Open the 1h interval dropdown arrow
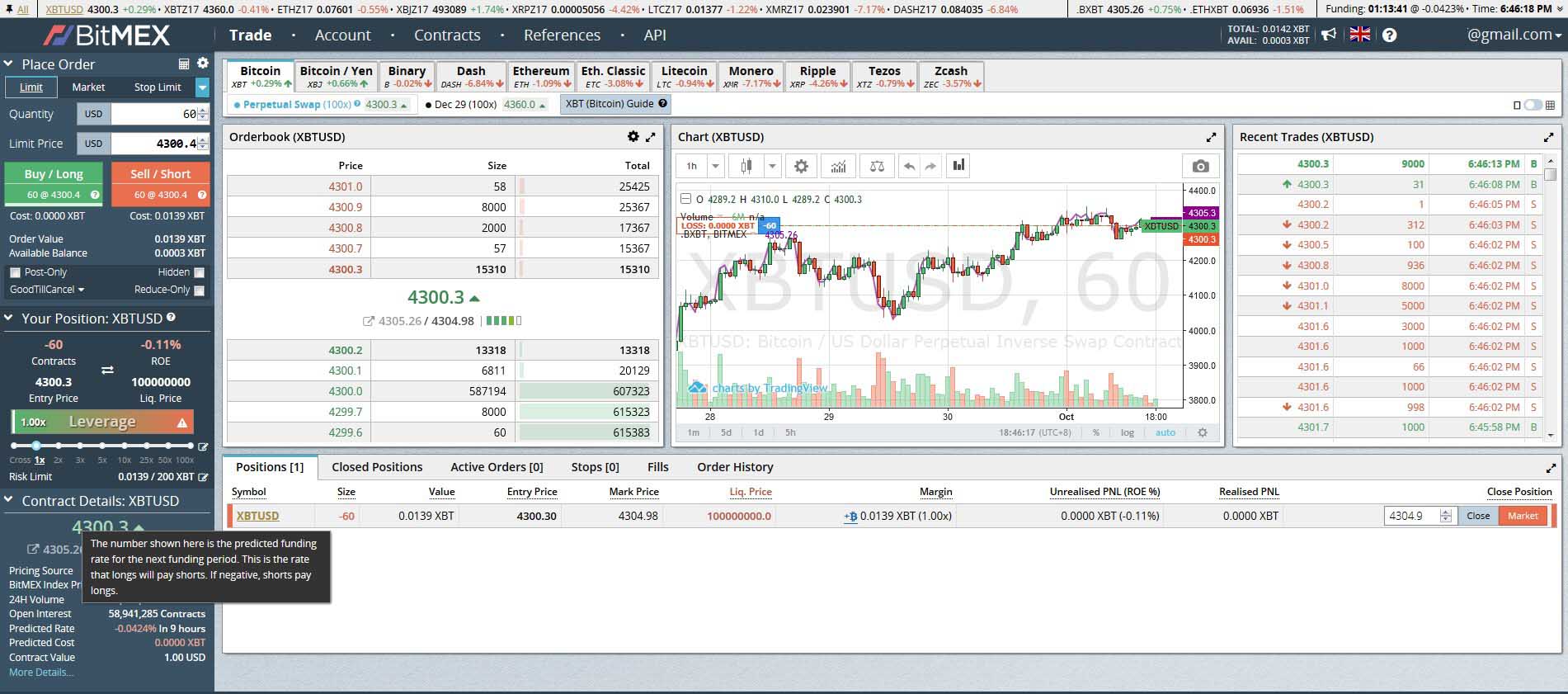1568x694 pixels. [x=716, y=166]
